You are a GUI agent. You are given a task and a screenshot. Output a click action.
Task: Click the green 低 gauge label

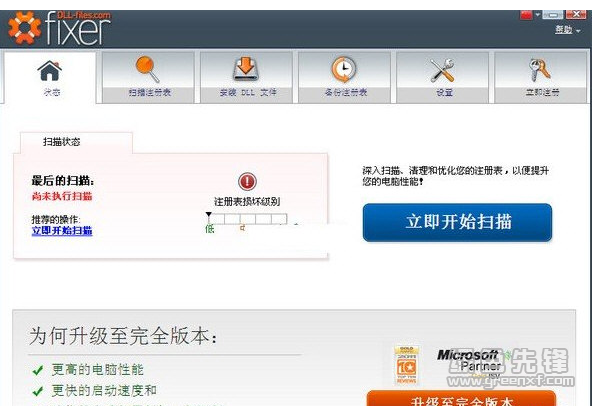210,229
